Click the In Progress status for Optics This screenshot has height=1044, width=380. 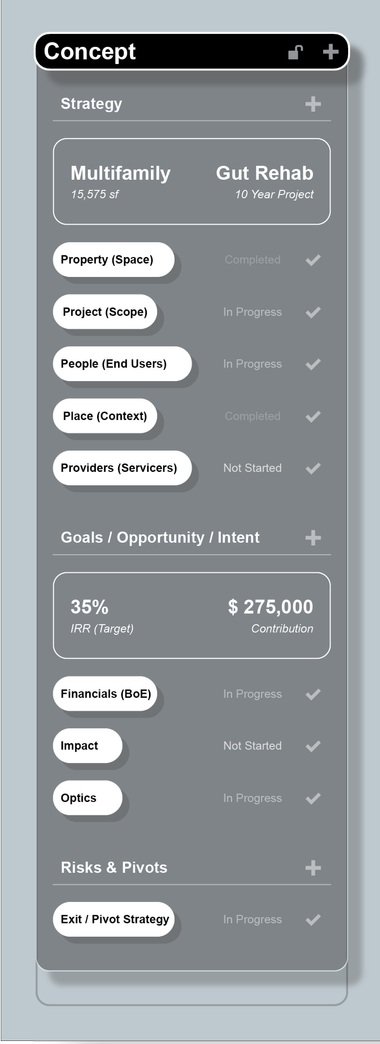[252, 798]
